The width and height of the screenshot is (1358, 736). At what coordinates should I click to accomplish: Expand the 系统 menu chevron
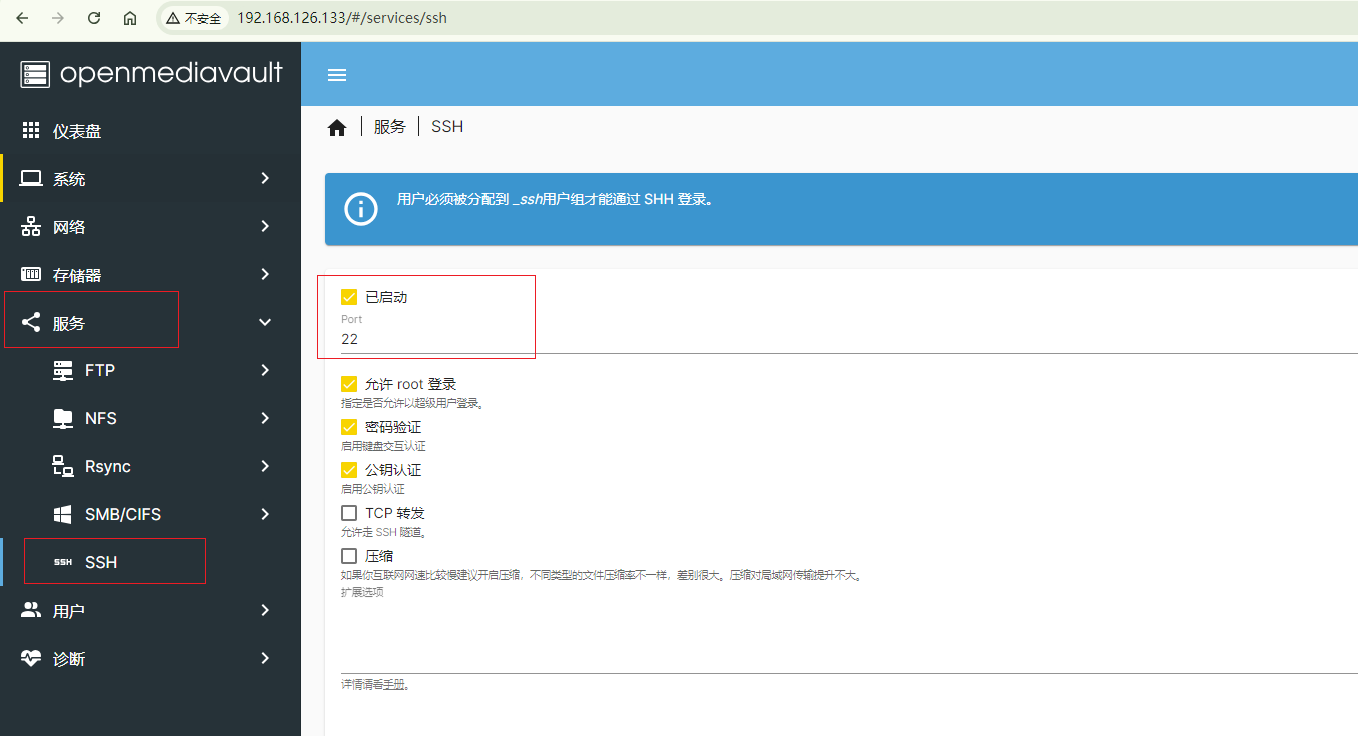click(x=265, y=178)
